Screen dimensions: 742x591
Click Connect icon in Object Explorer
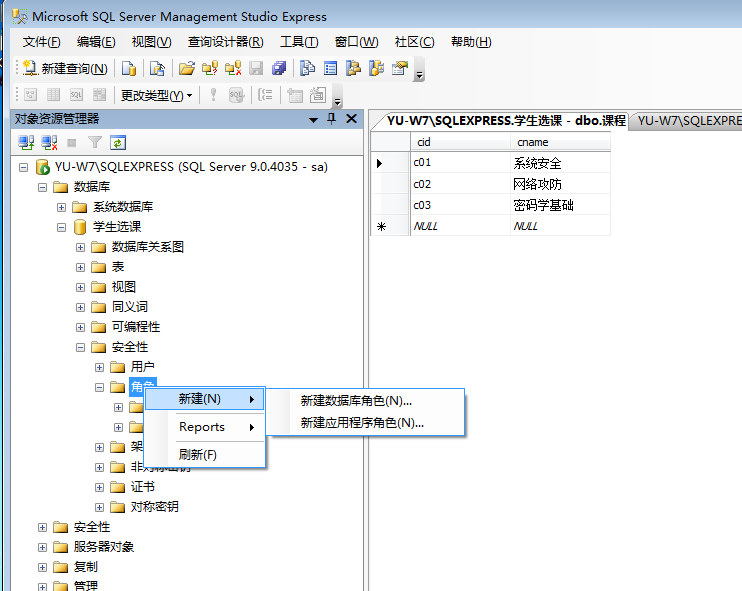tap(26, 142)
